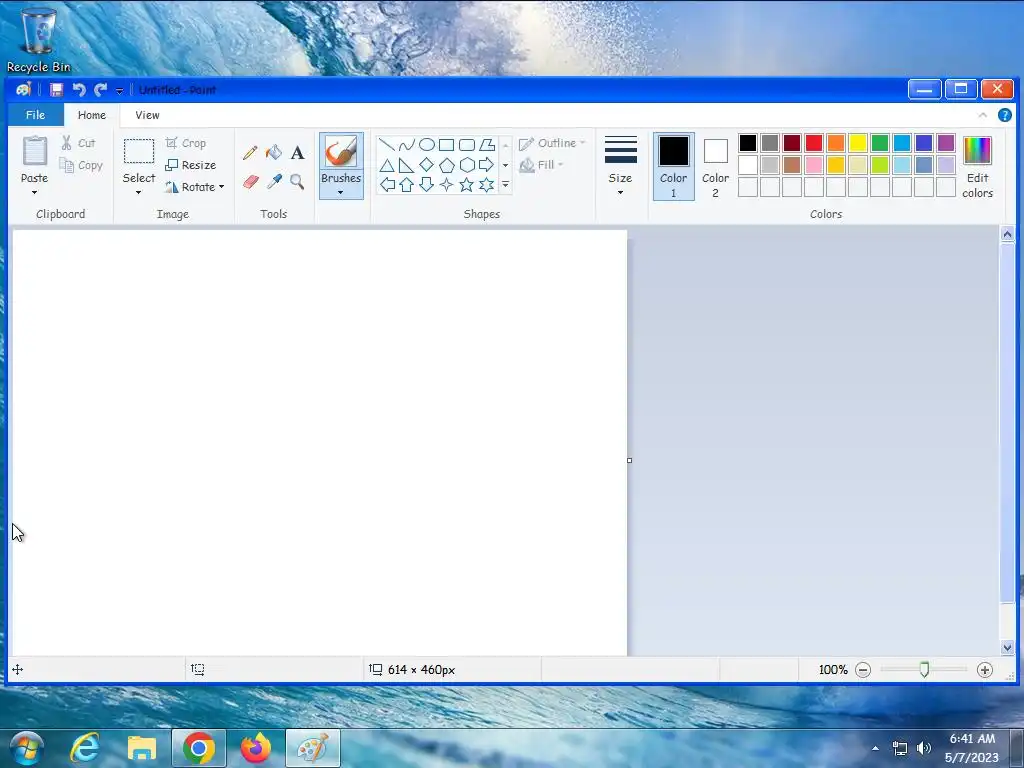Open Customize Quick Access Toolbar dropdown

pos(120,90)
